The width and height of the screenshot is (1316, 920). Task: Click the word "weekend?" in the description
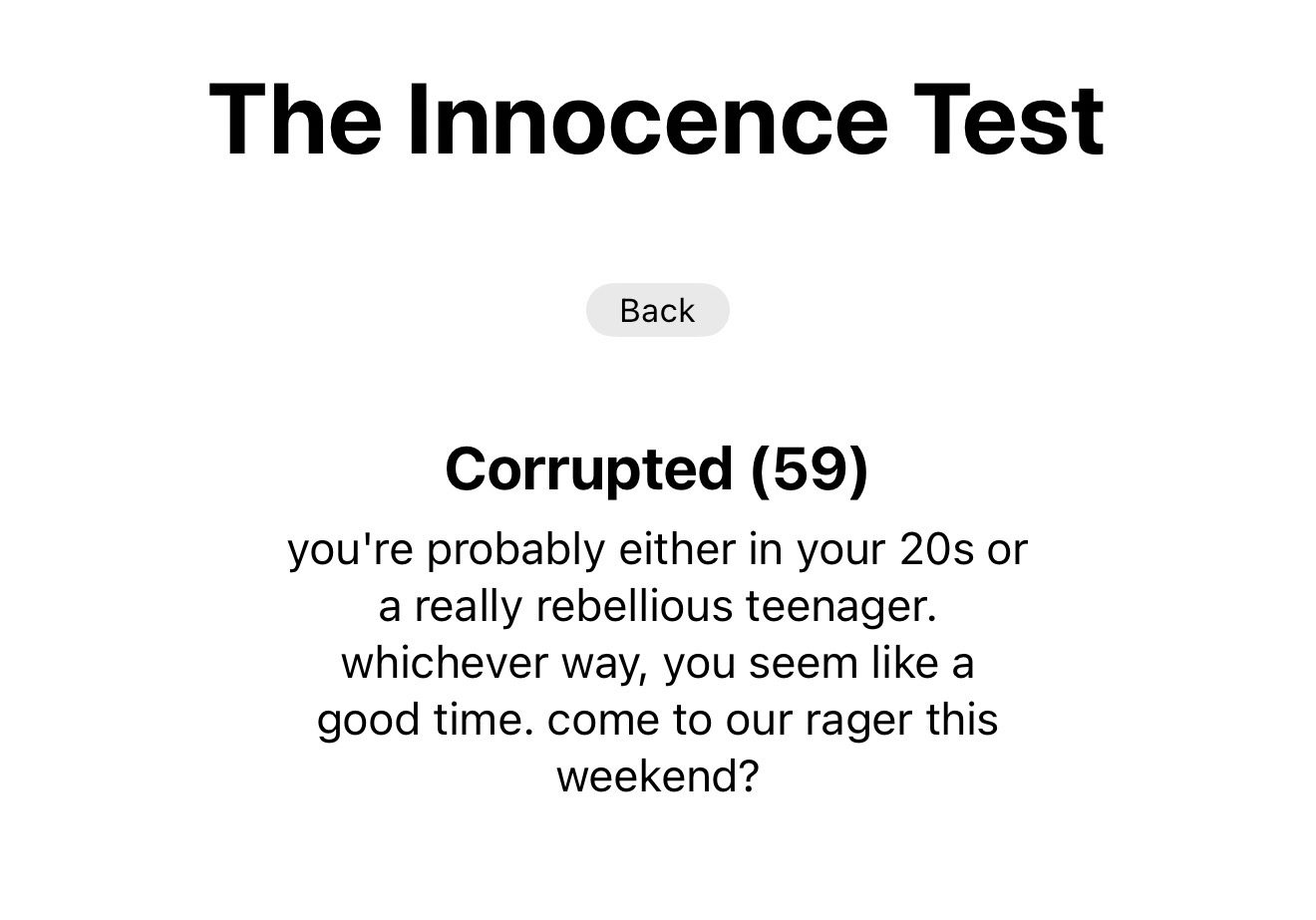pos(657,776)
